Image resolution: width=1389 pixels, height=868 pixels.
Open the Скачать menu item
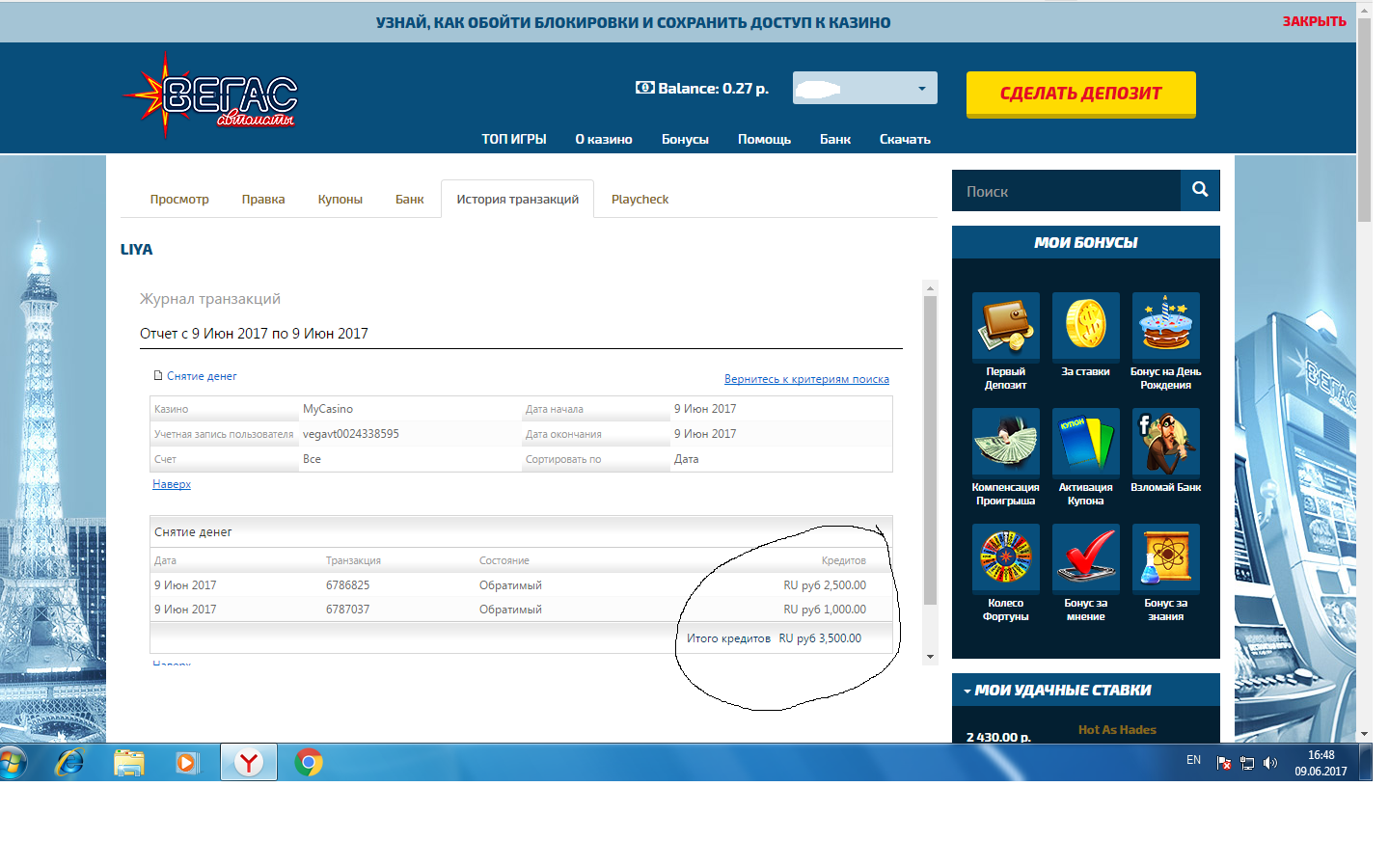905,139
